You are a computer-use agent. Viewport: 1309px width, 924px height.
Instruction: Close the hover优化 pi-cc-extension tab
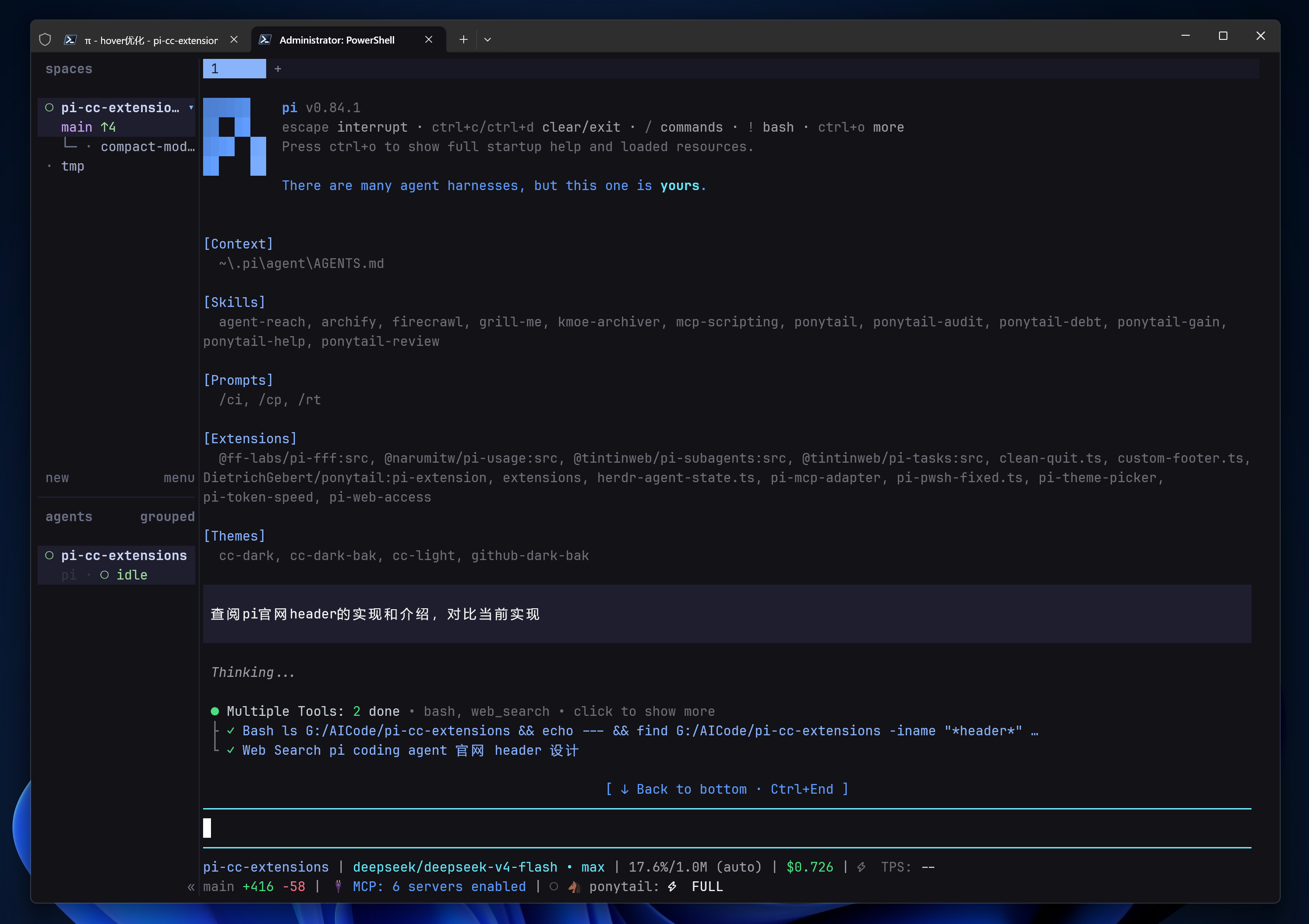click(234, 39)
